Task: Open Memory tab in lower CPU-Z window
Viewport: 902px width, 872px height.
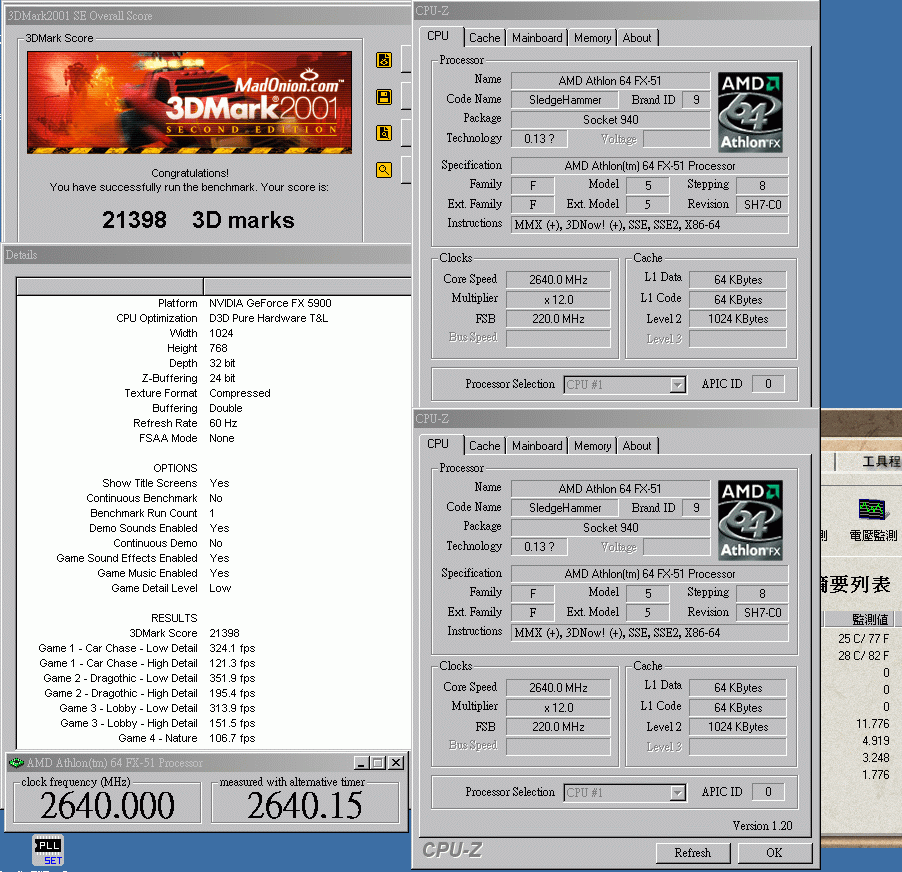Action: (x=592, y=446)
